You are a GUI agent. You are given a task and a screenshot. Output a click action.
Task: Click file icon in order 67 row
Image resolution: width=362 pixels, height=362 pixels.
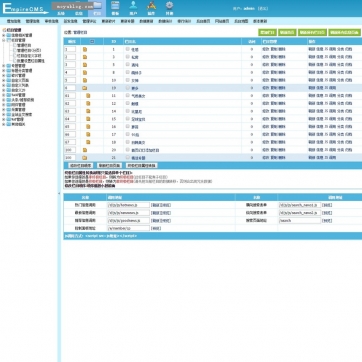(88, 142)
